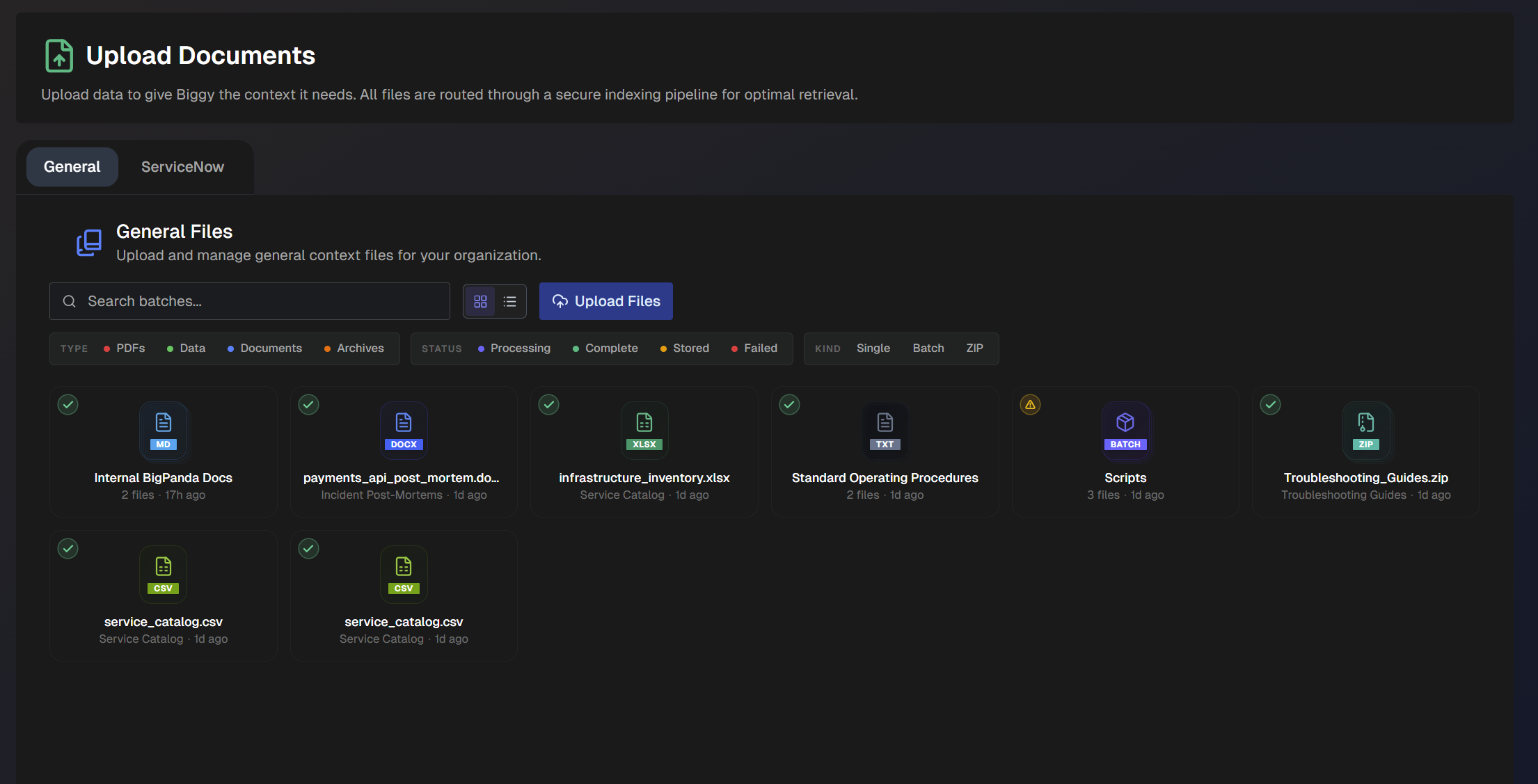The height and width of the screenshot is (784, 1538).
Task: Click the orange dot beside Archives
Action: pyautogui.click(x=327, y=349)
